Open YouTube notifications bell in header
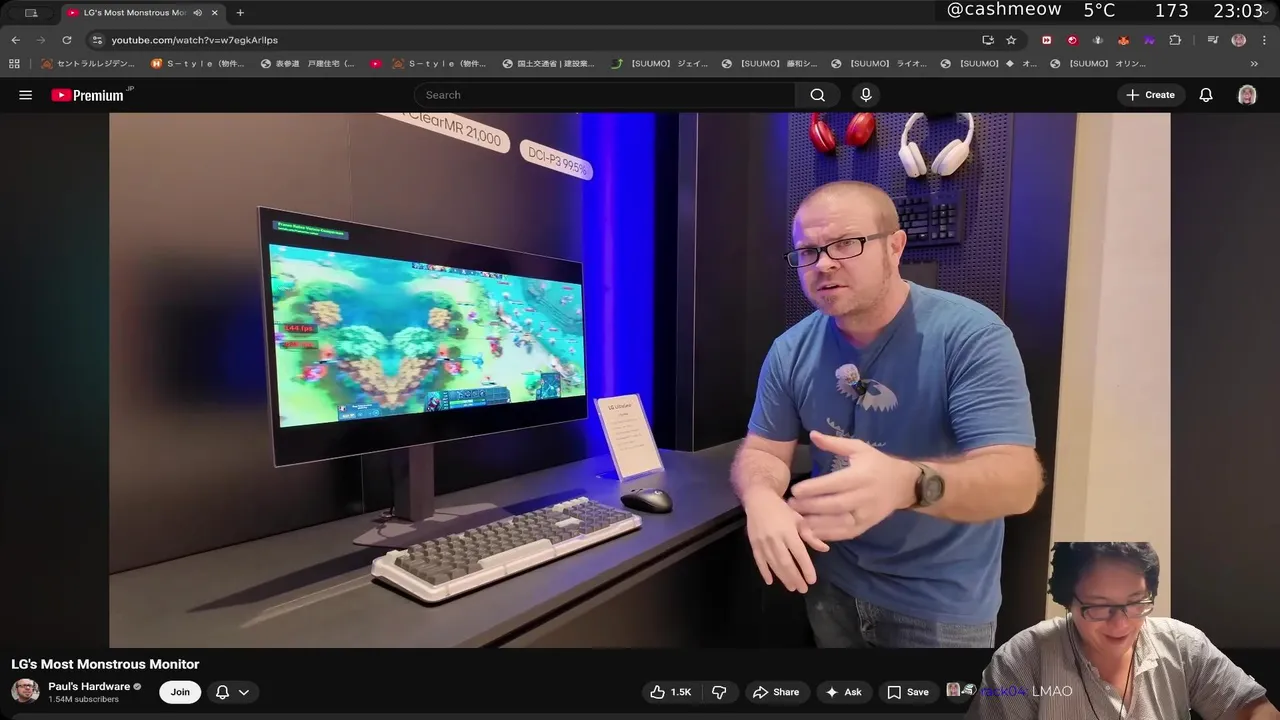 click(1206, 95)
